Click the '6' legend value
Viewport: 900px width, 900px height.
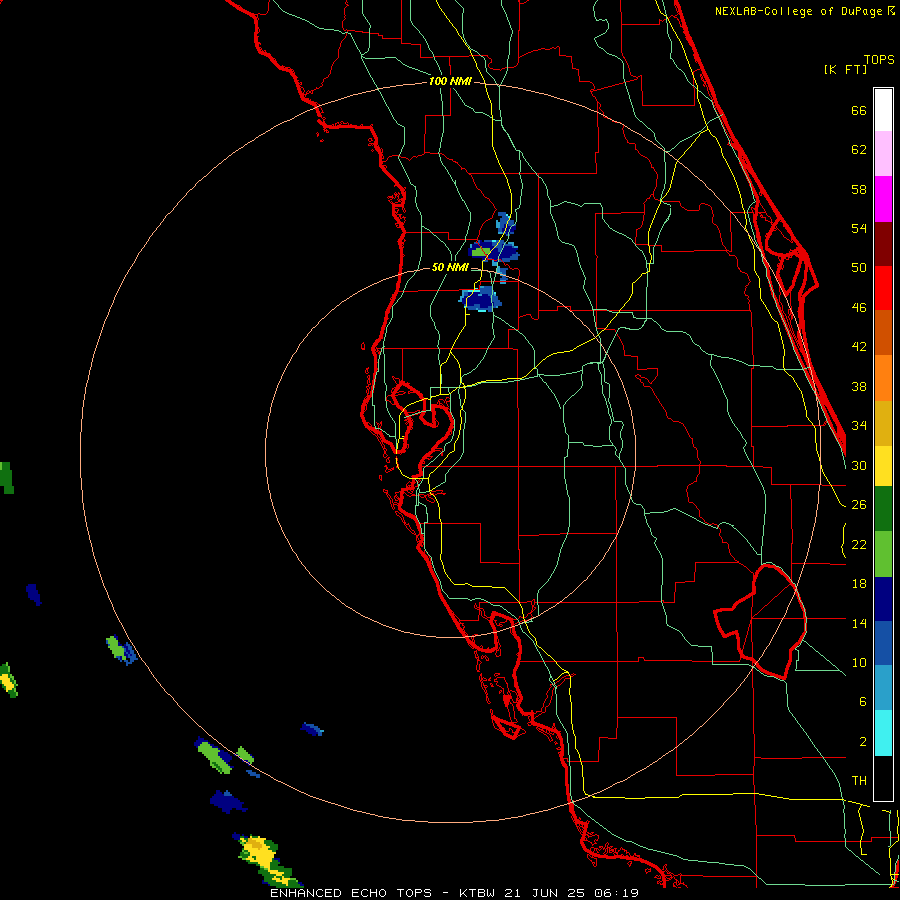pyautogui.click(x=862, y=702)
